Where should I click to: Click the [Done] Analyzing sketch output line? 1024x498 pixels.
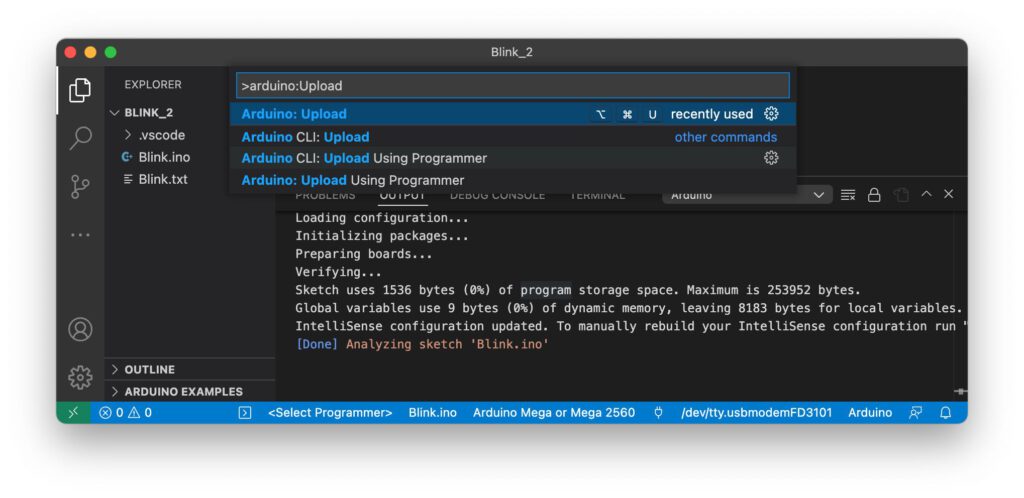[x=423, y=344]
